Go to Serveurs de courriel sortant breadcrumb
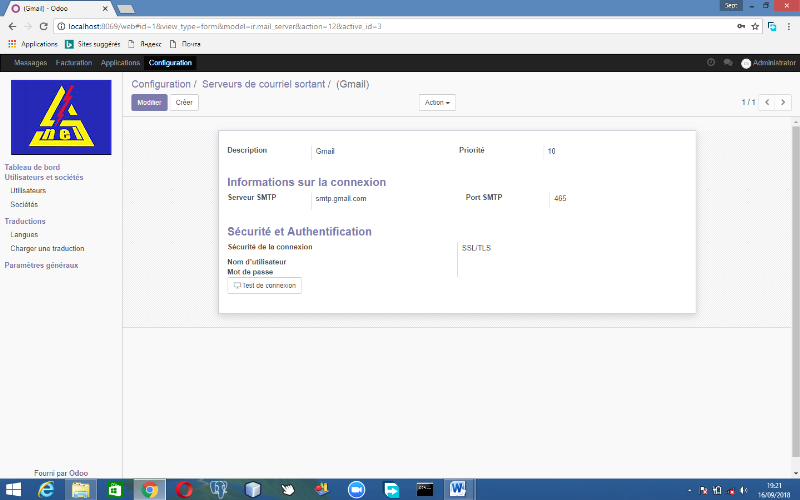Image resolution: width=800 pixels, height=500 pixels. tap(265, 85)
